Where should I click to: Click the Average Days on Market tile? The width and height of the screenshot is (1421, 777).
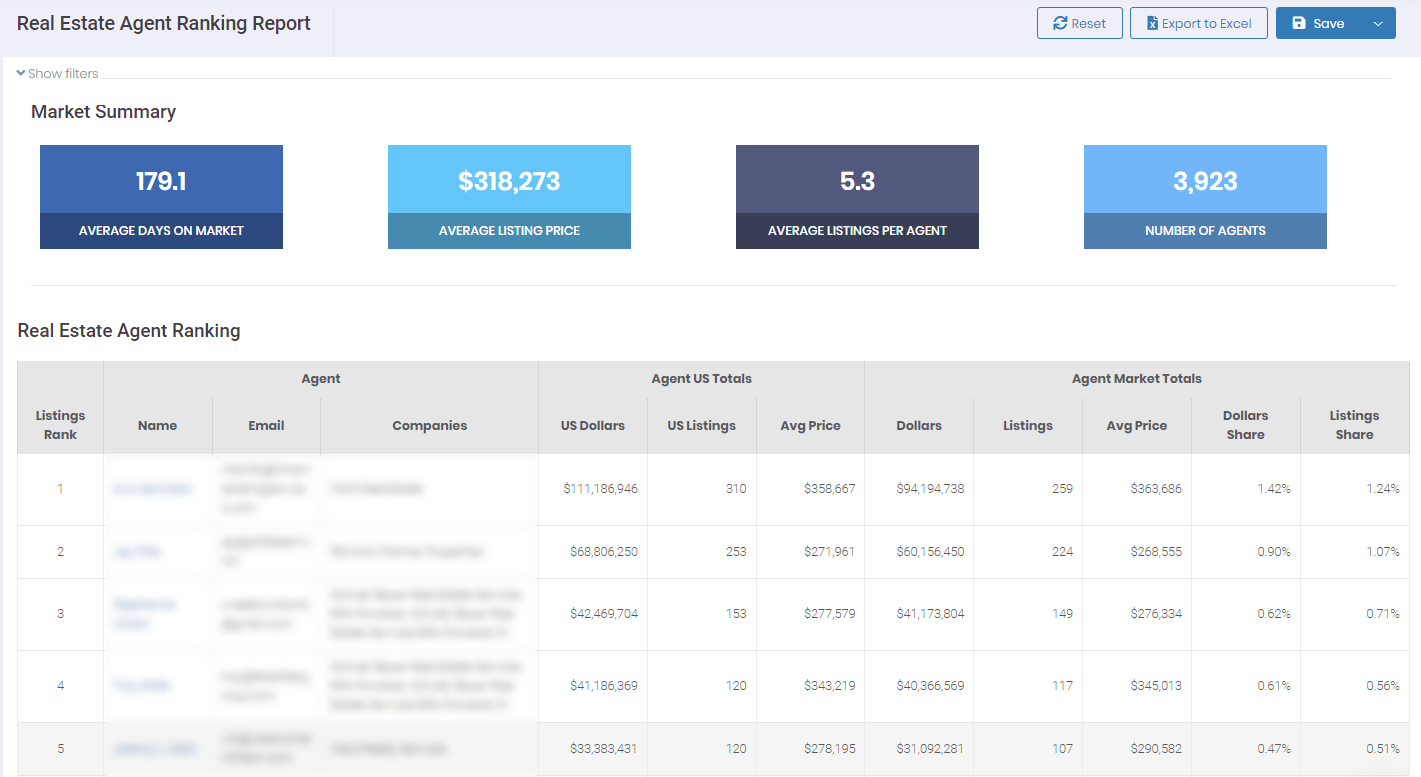161,197
